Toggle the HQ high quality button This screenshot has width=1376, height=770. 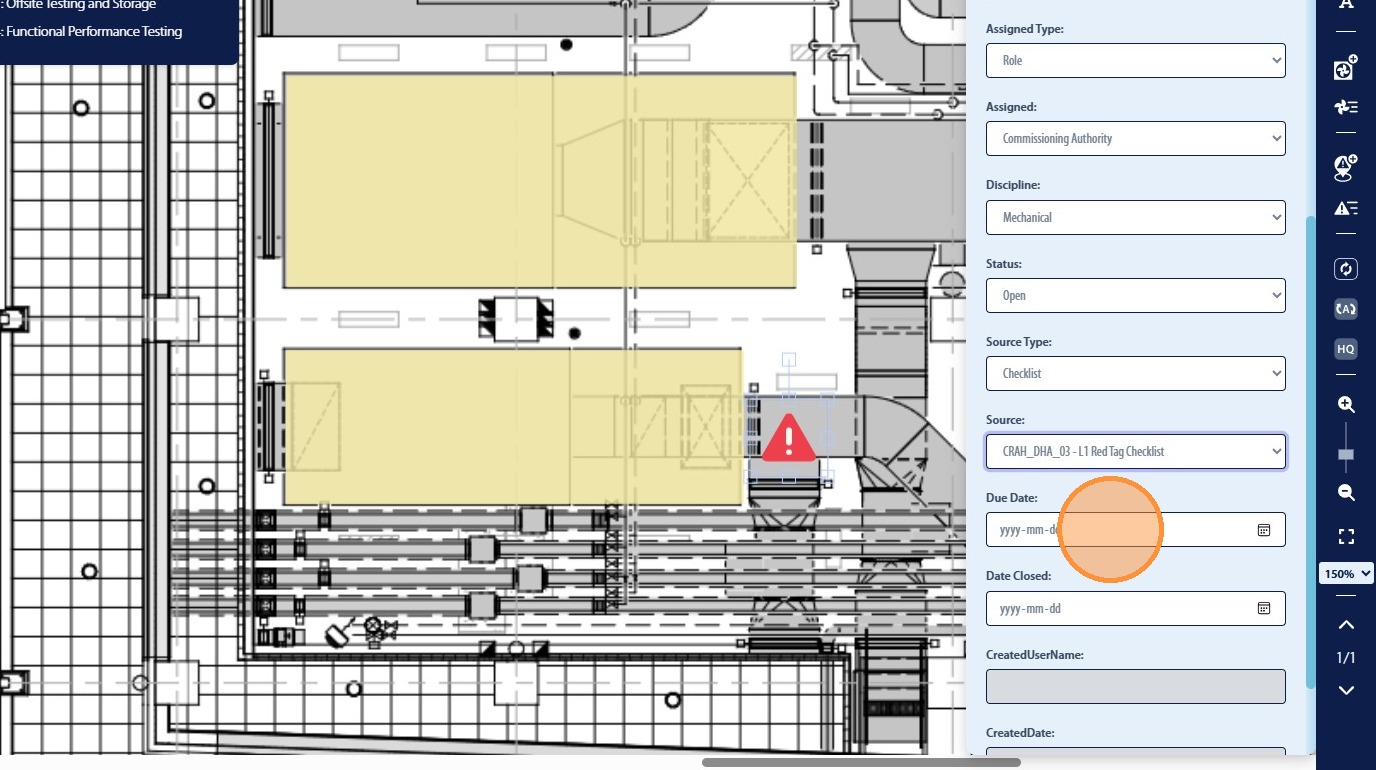tap(1346, 349)
